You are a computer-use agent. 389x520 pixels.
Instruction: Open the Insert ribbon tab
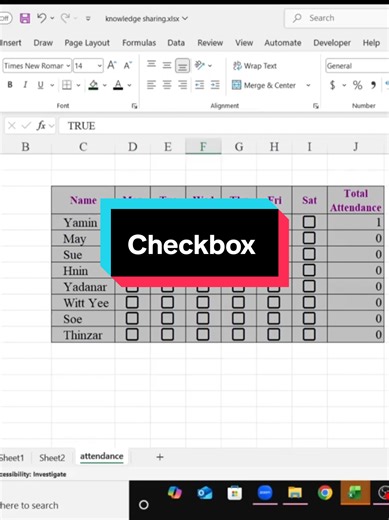(x=11, y=43)
